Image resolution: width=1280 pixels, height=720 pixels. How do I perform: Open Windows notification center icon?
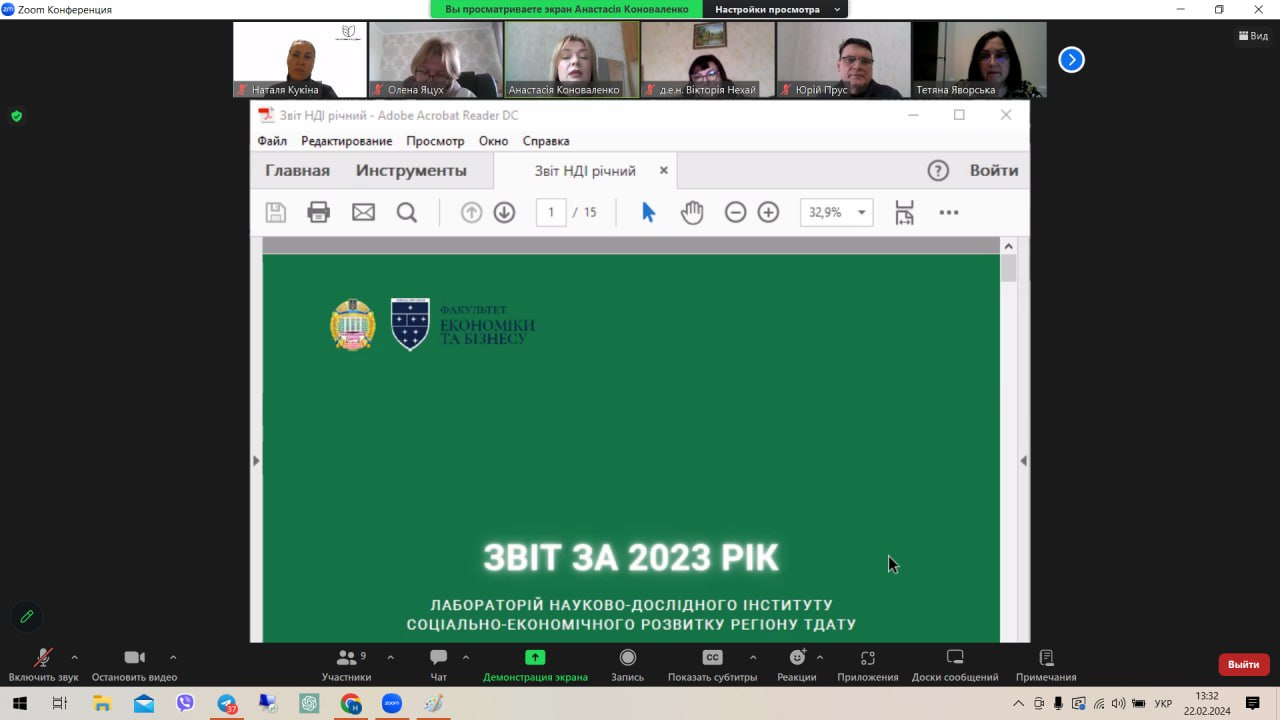(x=1252, y=703)
